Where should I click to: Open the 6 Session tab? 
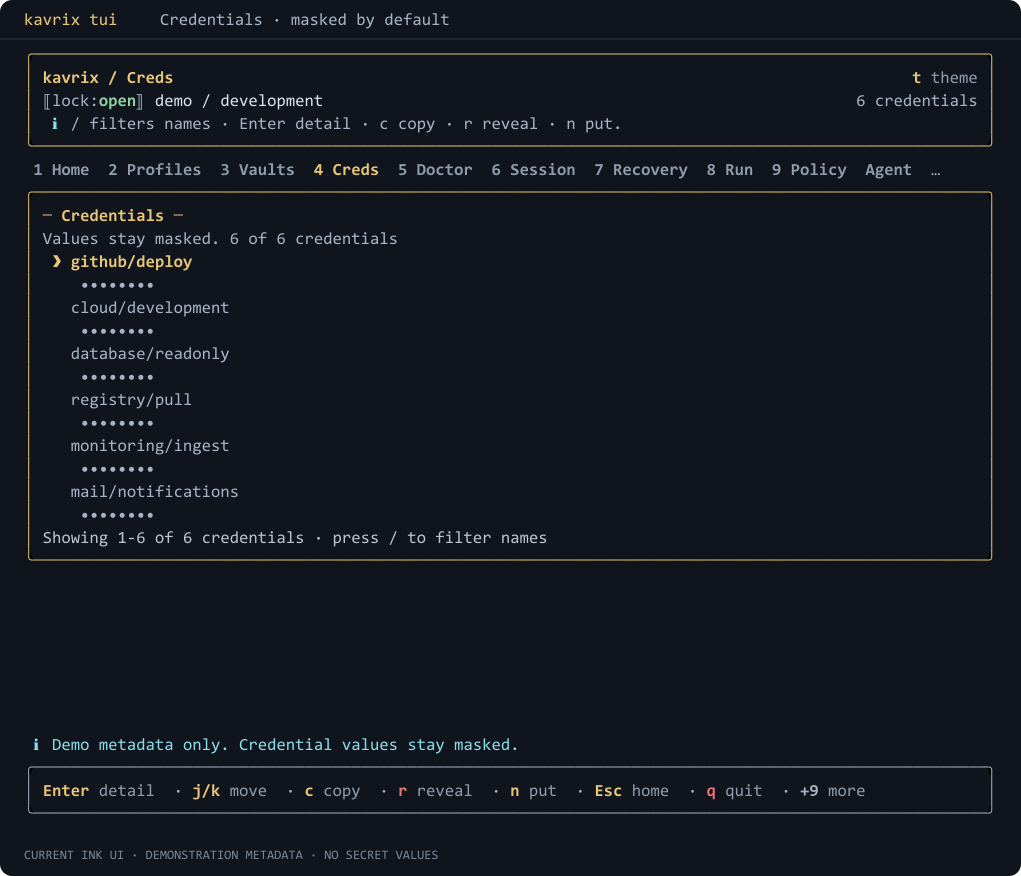pos(533,170)
